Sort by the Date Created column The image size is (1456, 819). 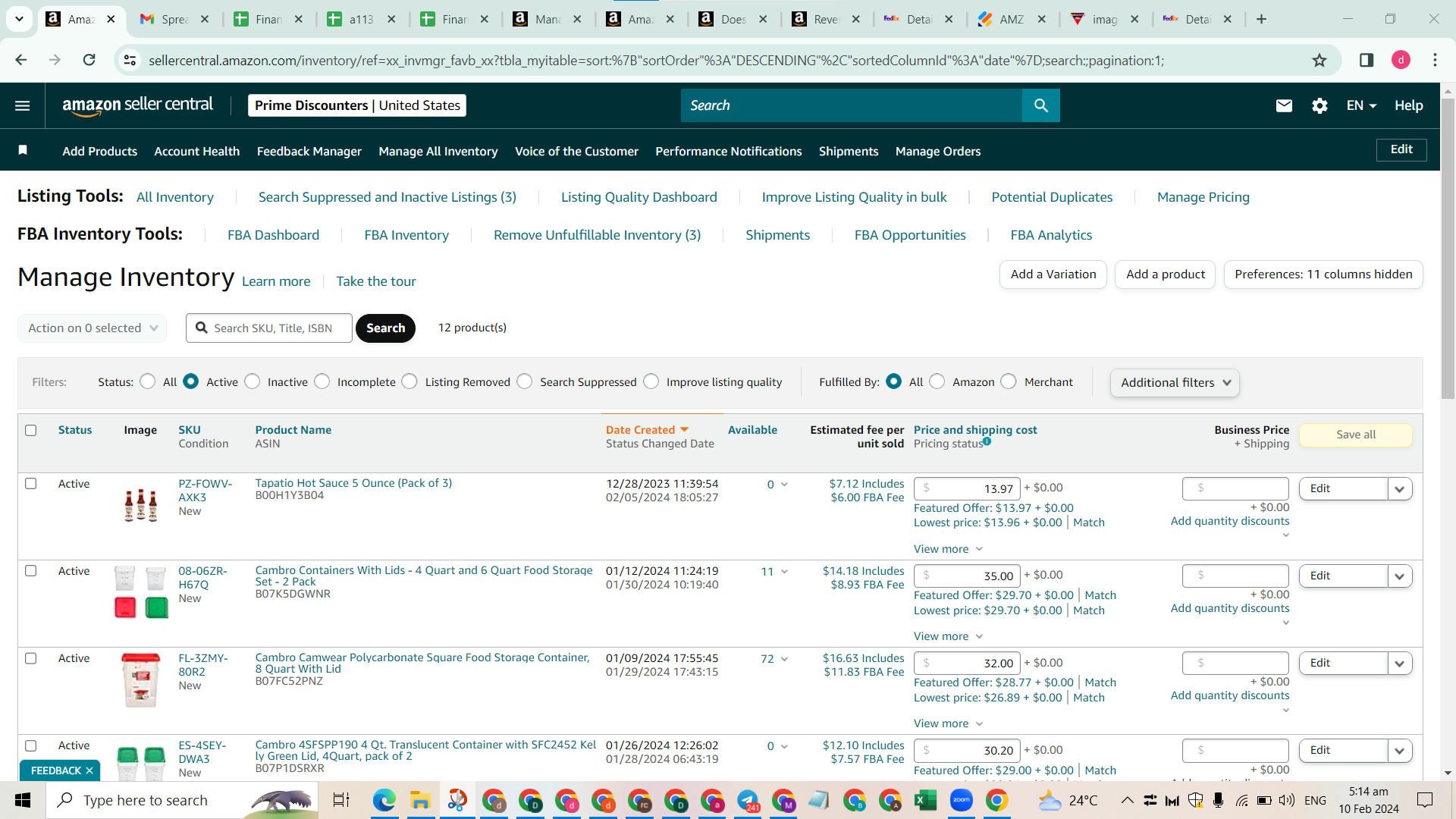[x=647, y=430]
